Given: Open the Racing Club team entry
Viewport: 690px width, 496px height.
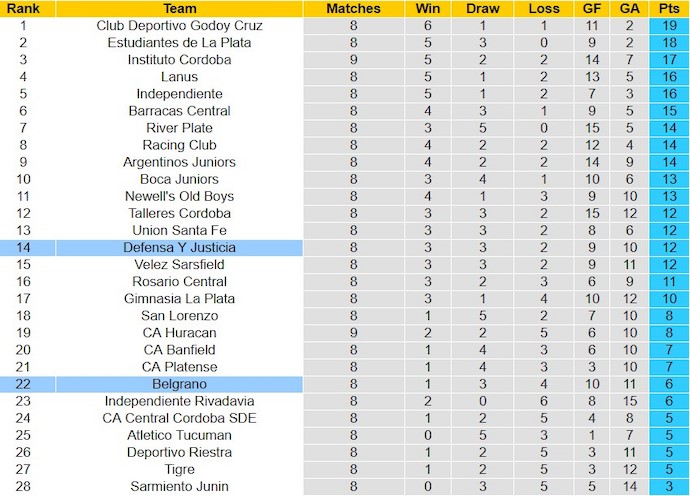Looking at the screenshot, I should [x=179, y=145].
